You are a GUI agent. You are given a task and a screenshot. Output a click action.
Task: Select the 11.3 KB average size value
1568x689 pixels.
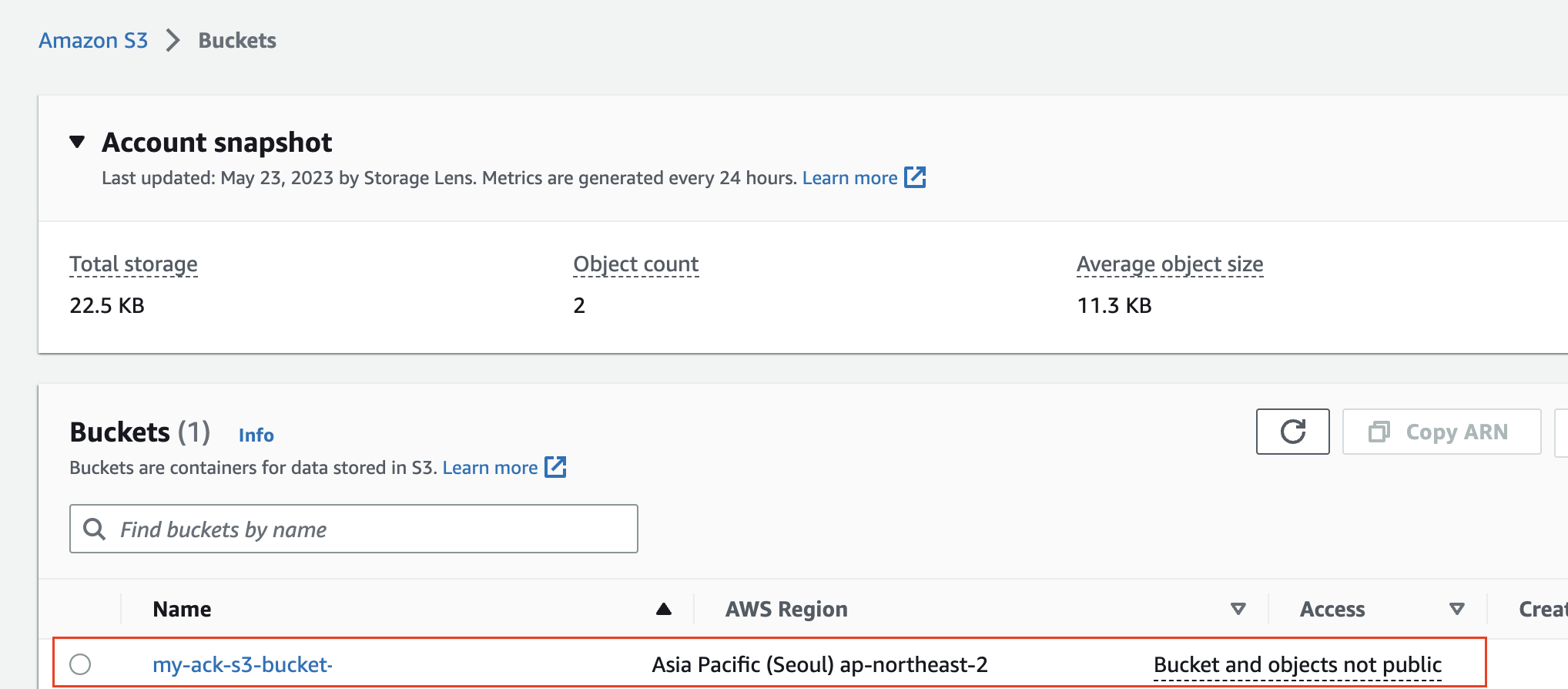point(1114,306)
